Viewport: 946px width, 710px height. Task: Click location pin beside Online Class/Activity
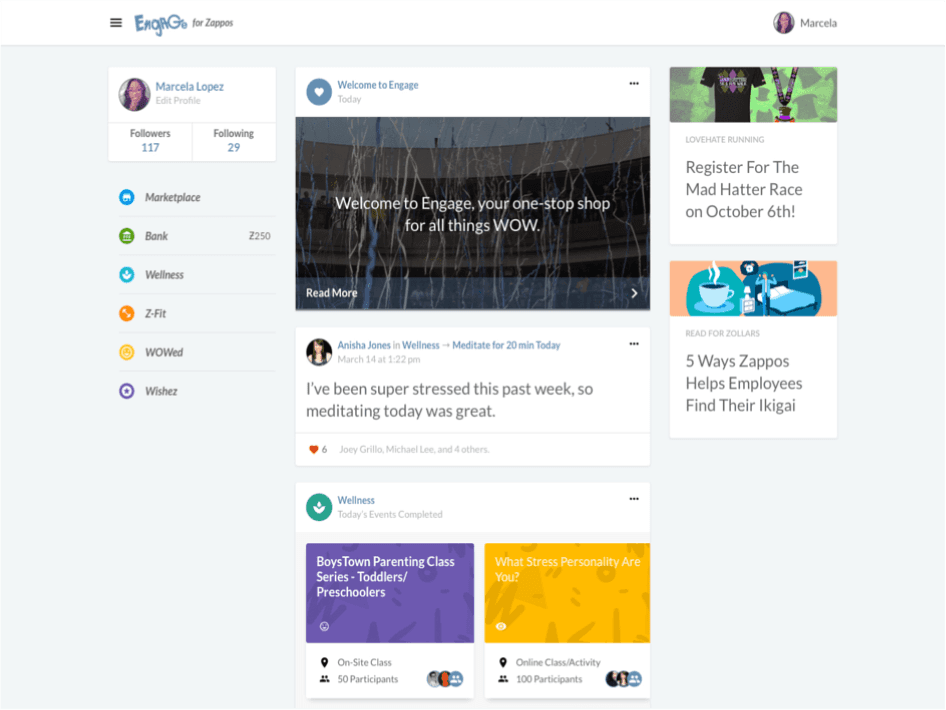(x=503, y=662)
